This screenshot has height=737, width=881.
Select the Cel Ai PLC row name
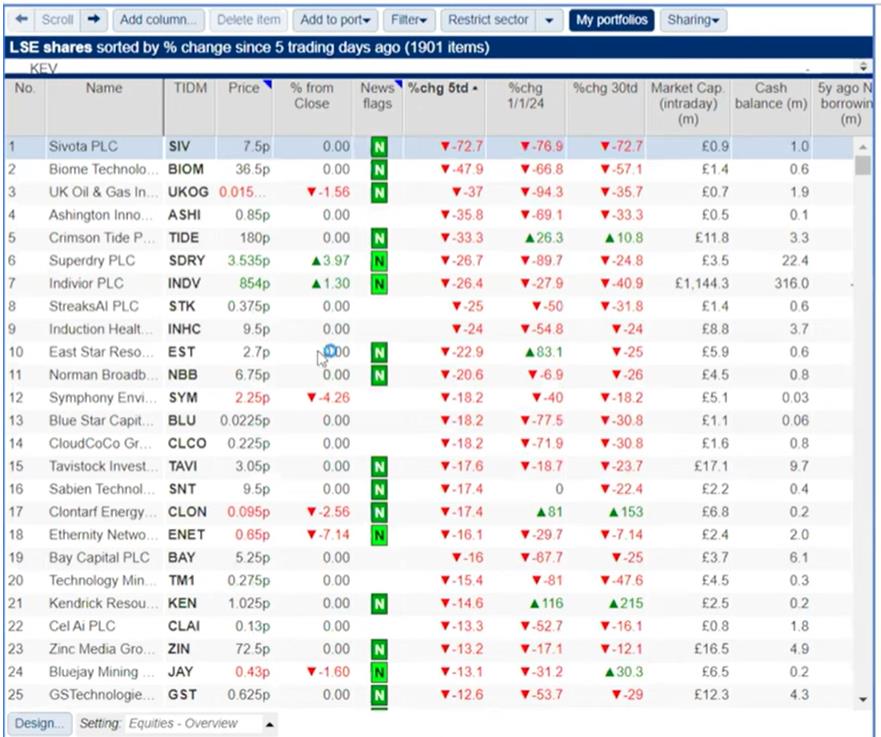81,626
